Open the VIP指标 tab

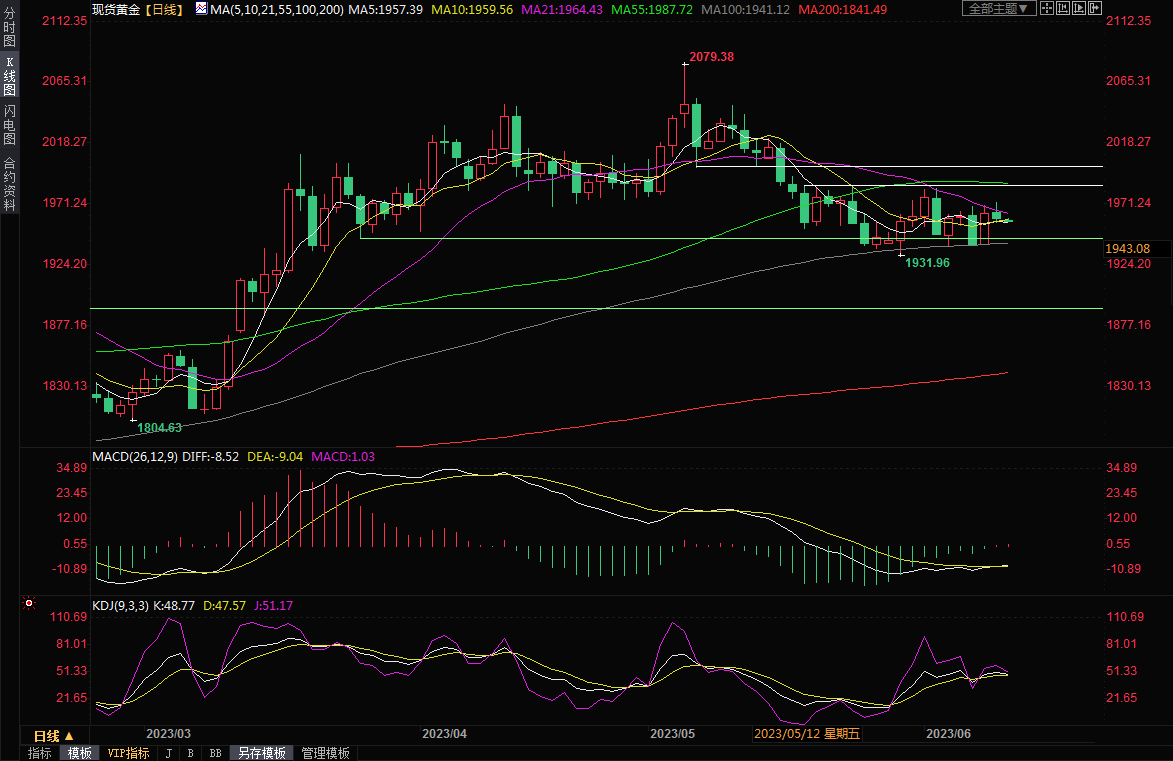pos(128,753)
